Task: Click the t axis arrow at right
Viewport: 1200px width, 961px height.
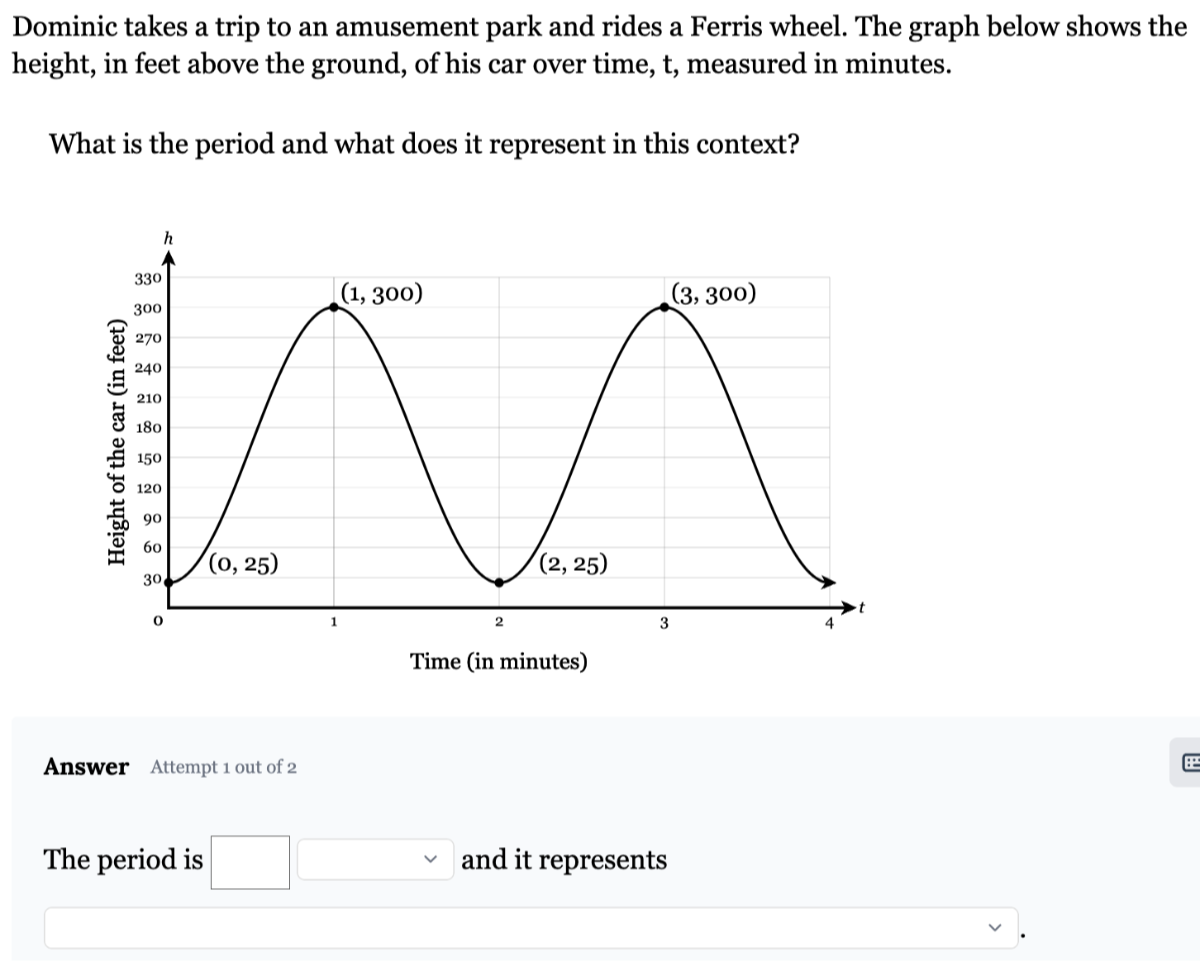Action: point(850,607)
